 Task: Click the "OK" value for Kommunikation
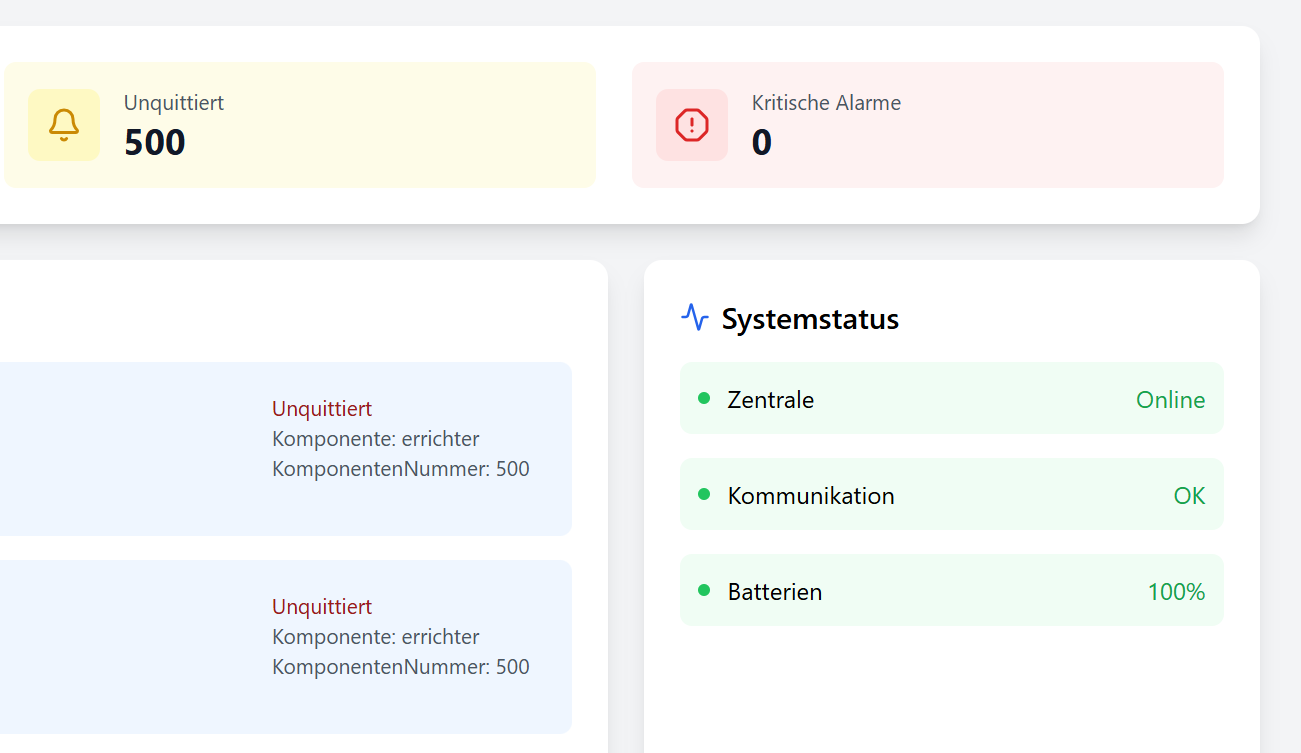pos(1190,496)
